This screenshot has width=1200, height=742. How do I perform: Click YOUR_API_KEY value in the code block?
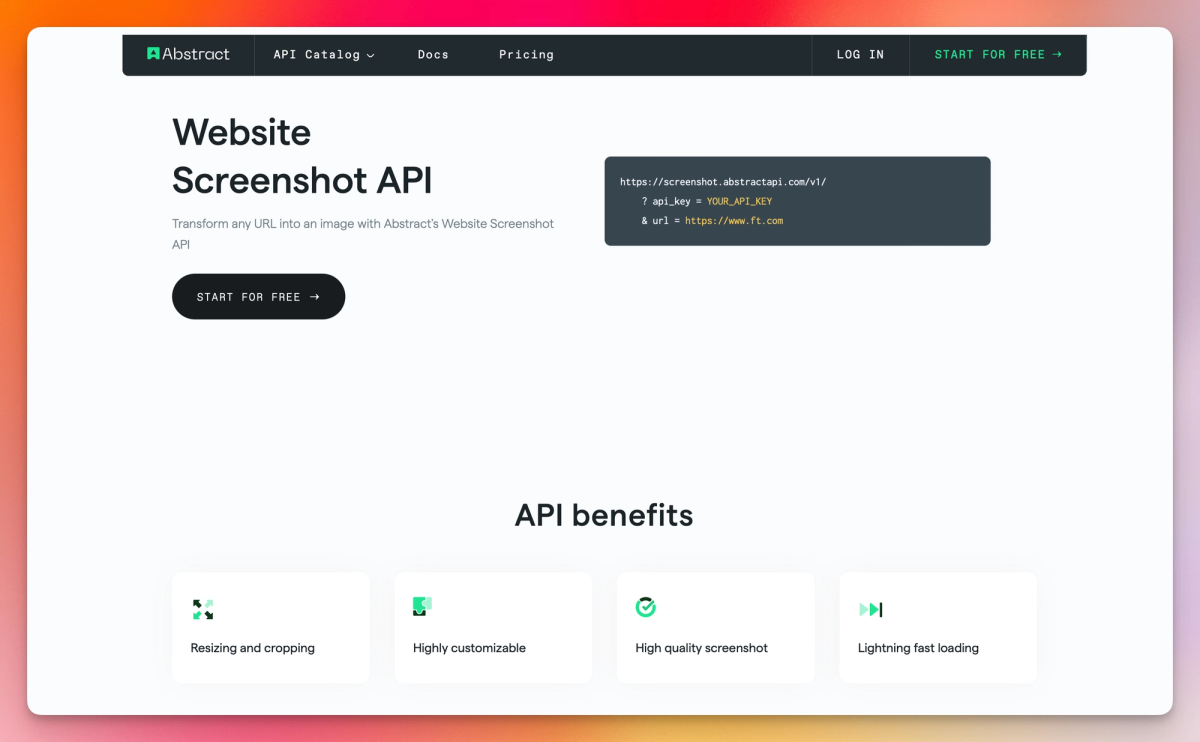point(739,201)
